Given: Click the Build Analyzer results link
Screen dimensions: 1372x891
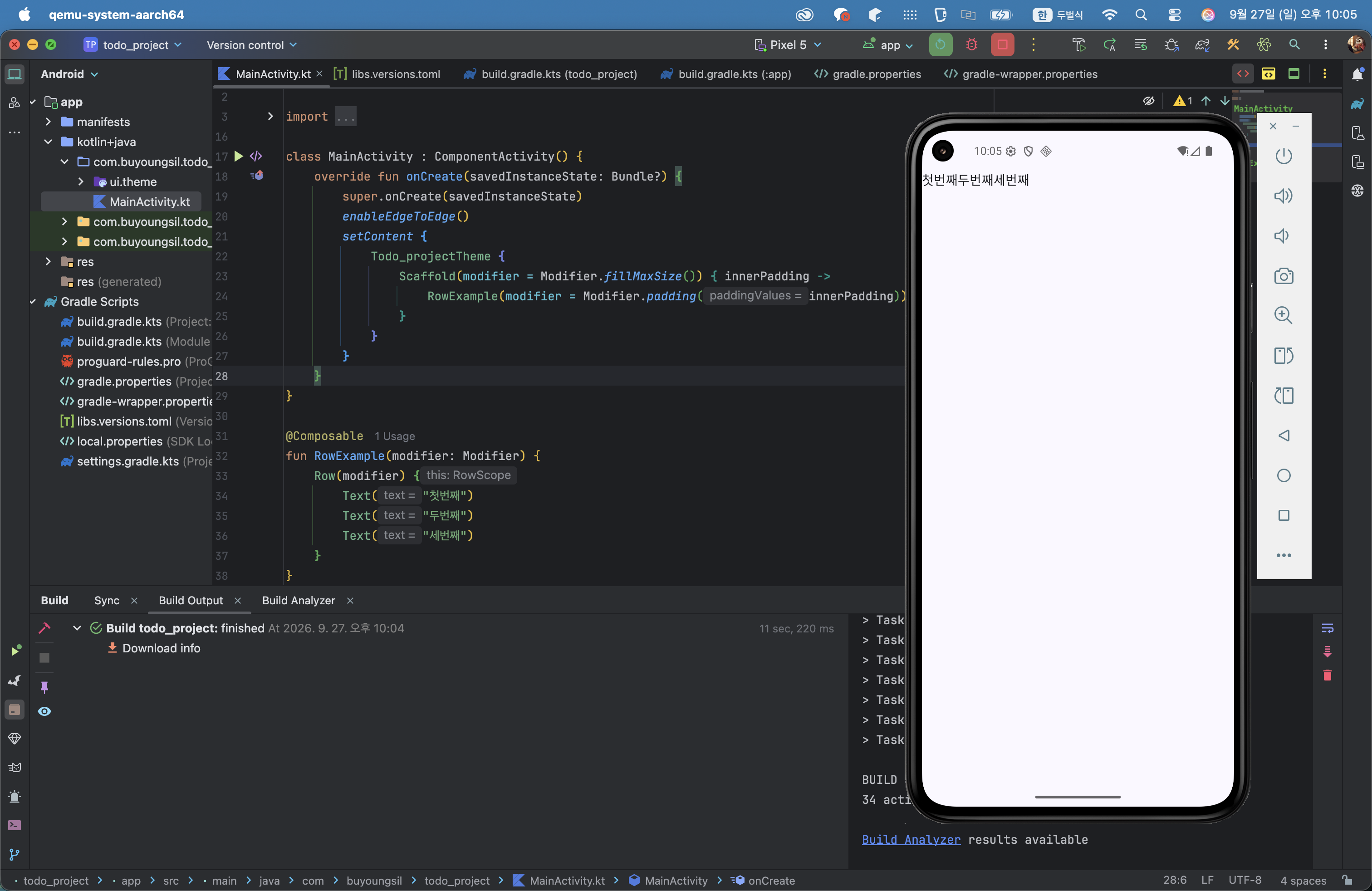Looking at the screenshot, I should (911, 840).
